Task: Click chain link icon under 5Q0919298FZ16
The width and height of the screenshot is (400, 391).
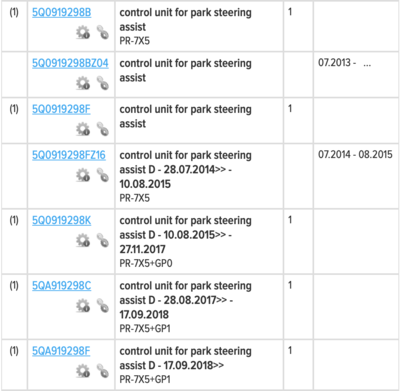Action: (103, 175)
